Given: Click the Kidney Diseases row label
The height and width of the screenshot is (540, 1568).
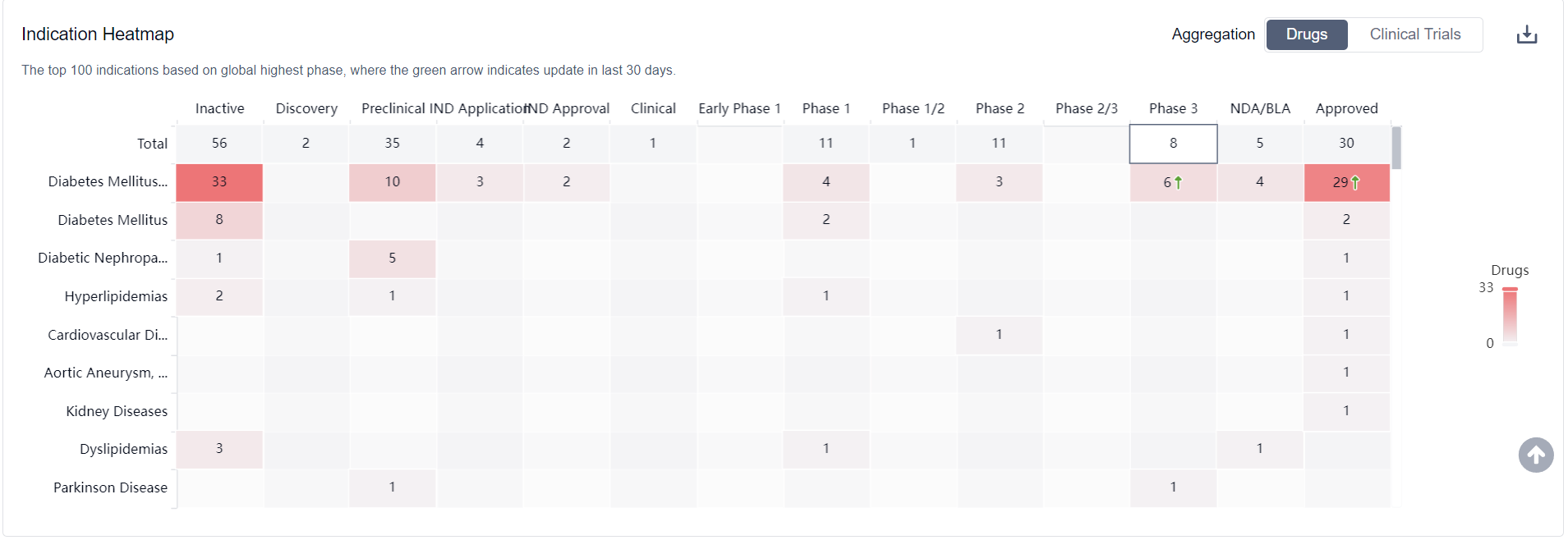Looking at the screenshot, I should point(117,411).
